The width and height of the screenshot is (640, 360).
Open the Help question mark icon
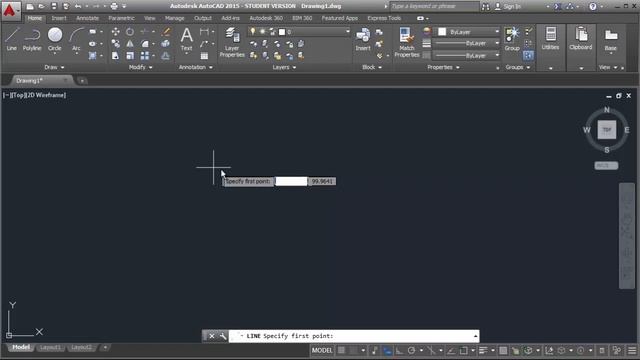(593, 6)
